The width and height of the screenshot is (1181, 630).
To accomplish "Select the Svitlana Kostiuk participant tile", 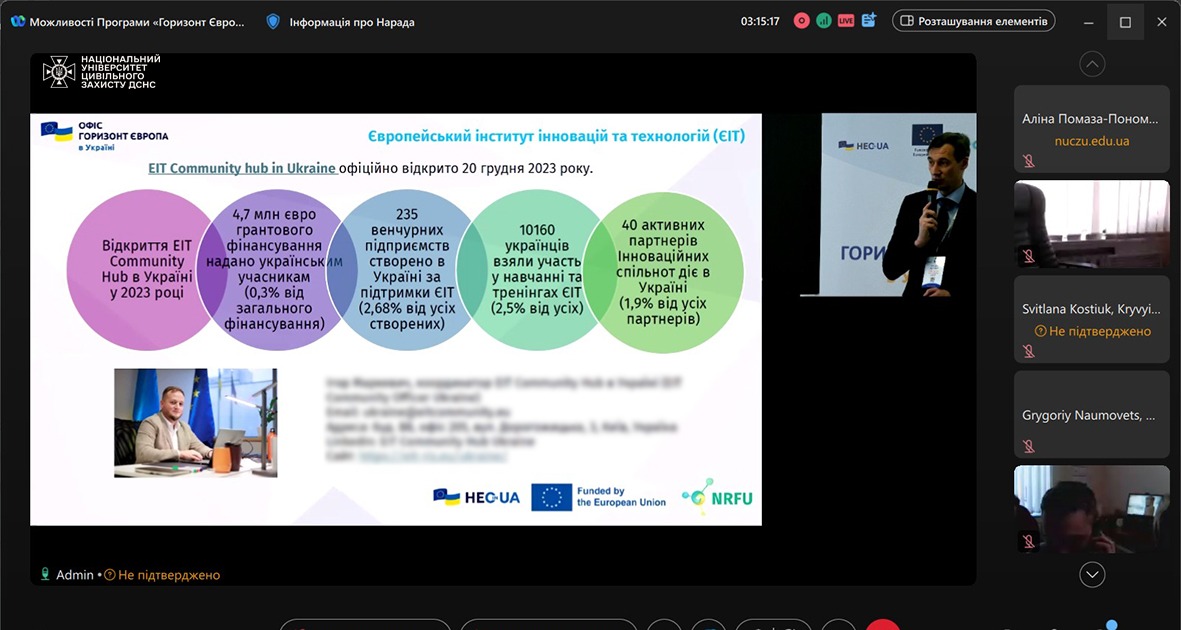I will tap(1091, 318).
